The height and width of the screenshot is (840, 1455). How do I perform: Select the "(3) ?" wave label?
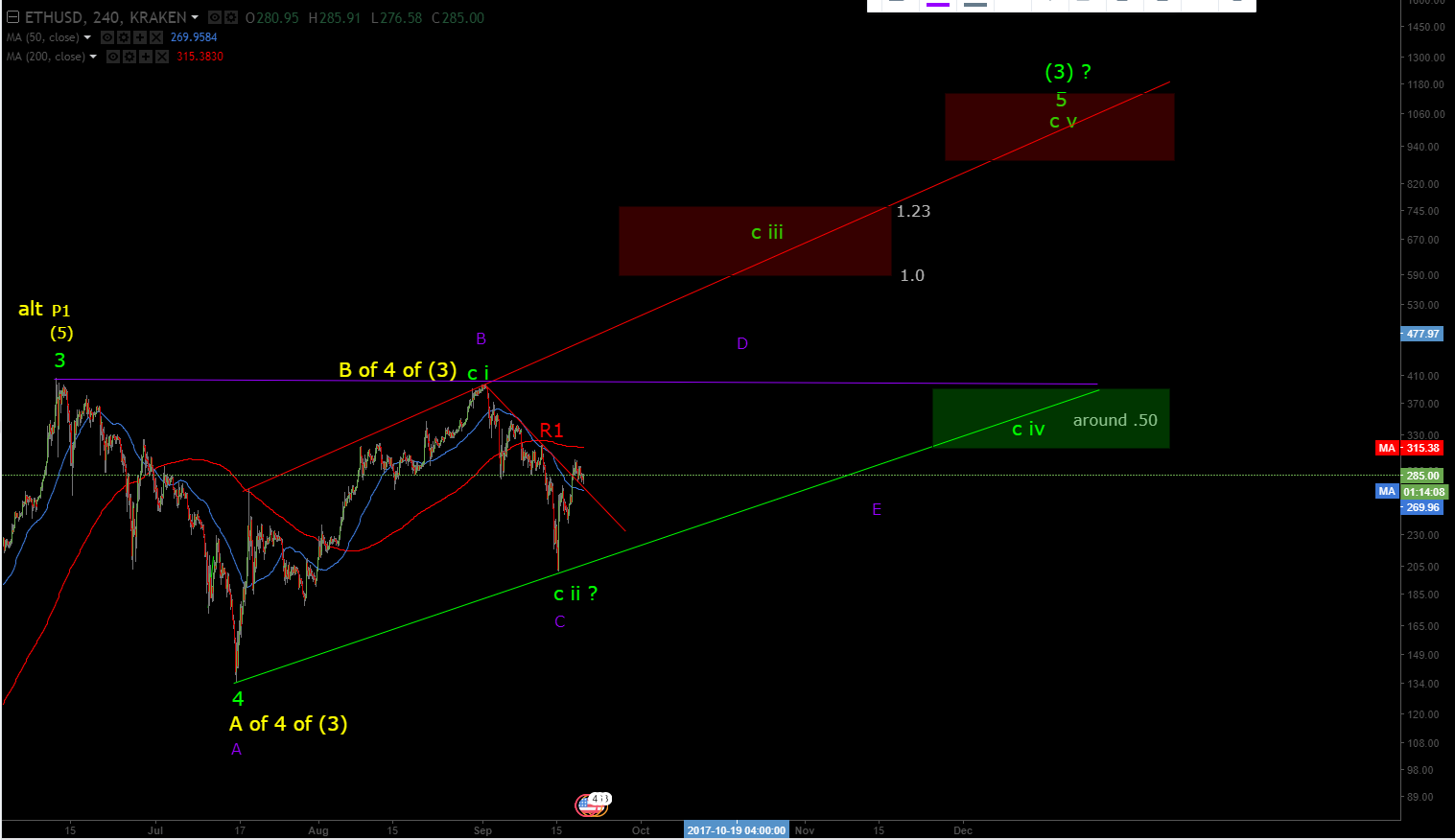1068,72
